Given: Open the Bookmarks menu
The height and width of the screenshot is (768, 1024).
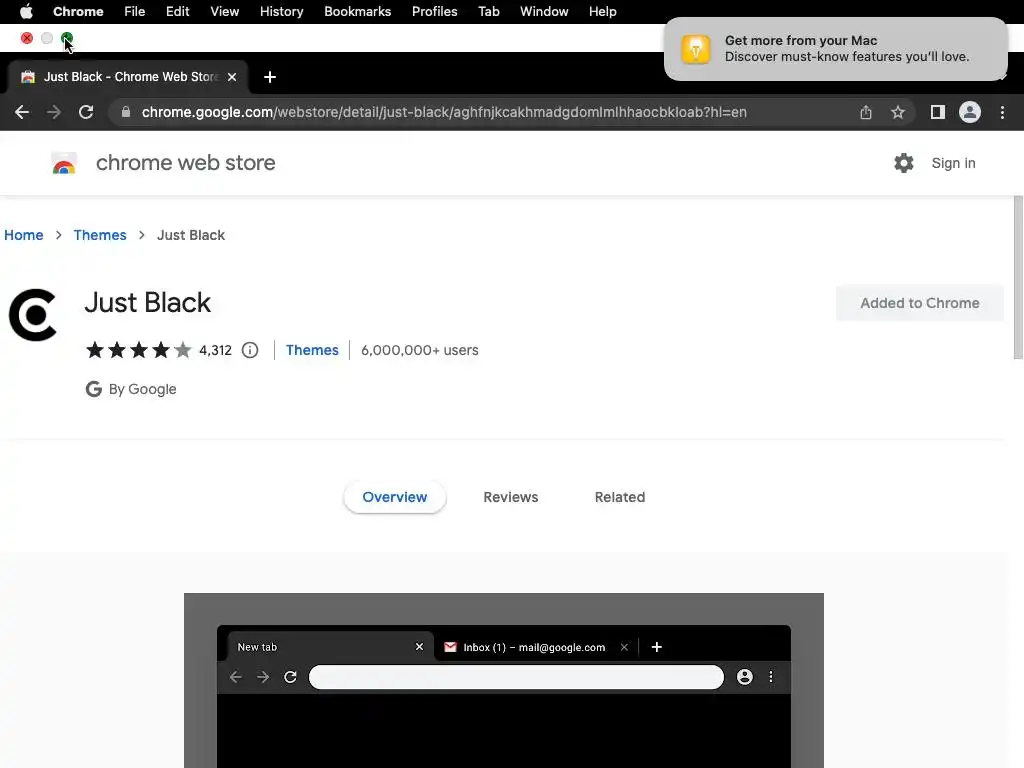Looking at the screenshot, I should pyautogui.click(x=357, y=12).
